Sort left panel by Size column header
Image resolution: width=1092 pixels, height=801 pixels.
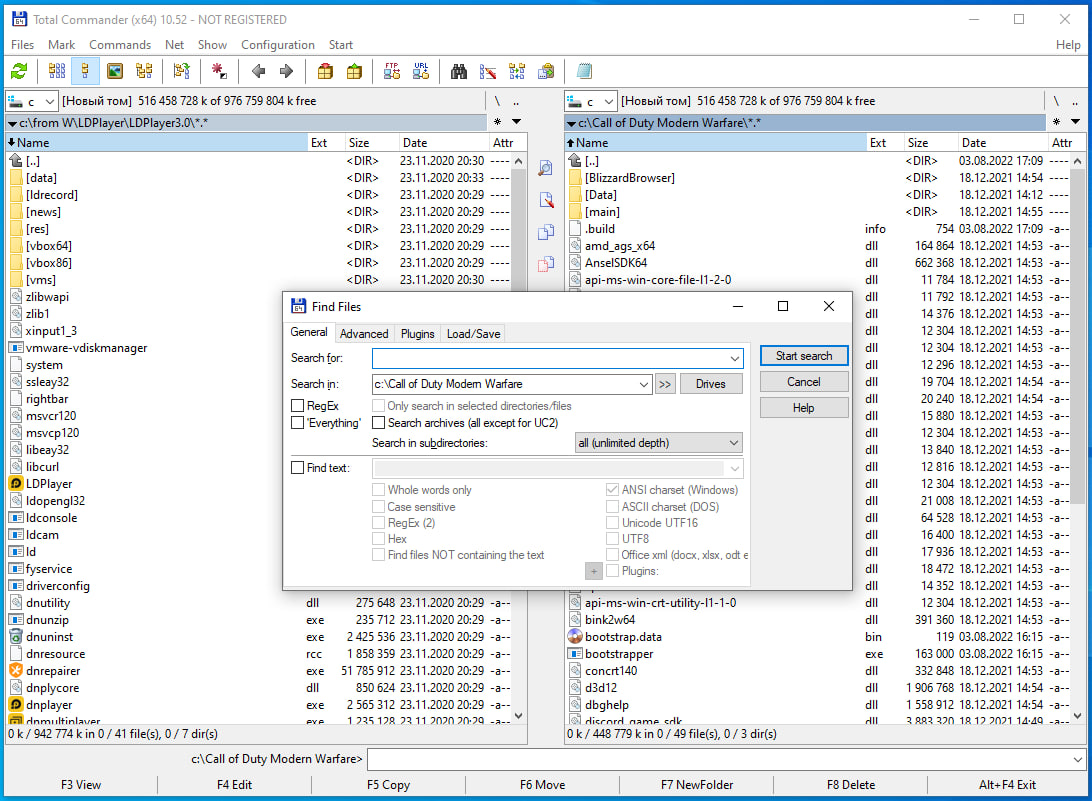pos(370,143)
